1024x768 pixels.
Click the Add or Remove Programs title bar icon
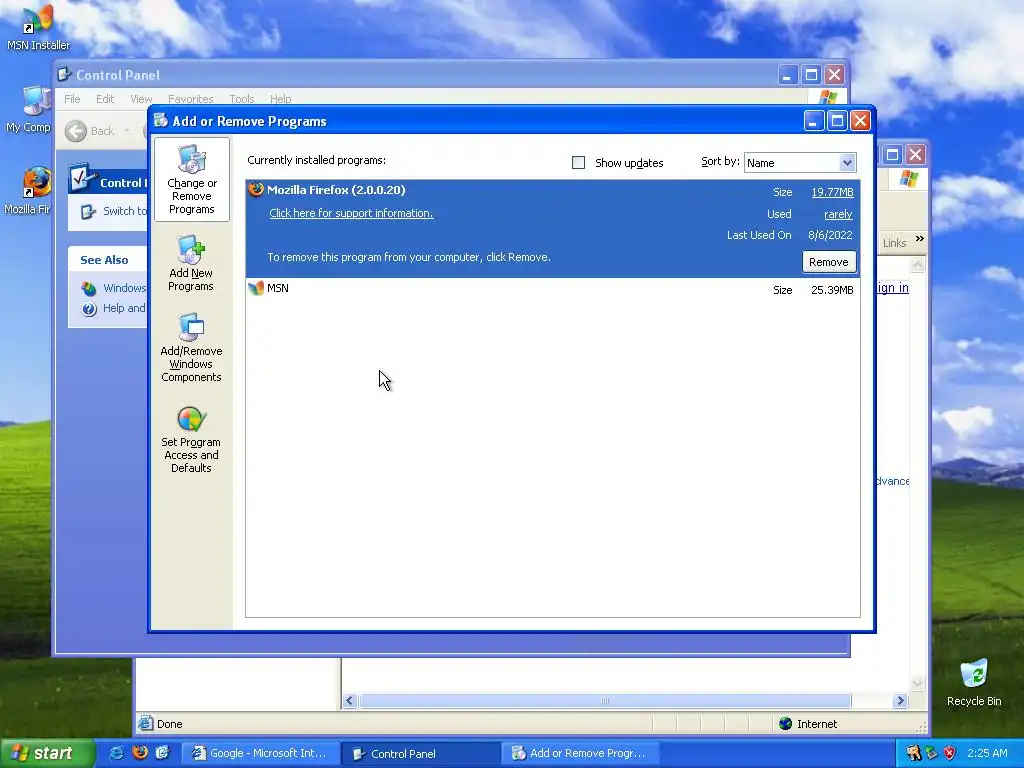point(161,121)
